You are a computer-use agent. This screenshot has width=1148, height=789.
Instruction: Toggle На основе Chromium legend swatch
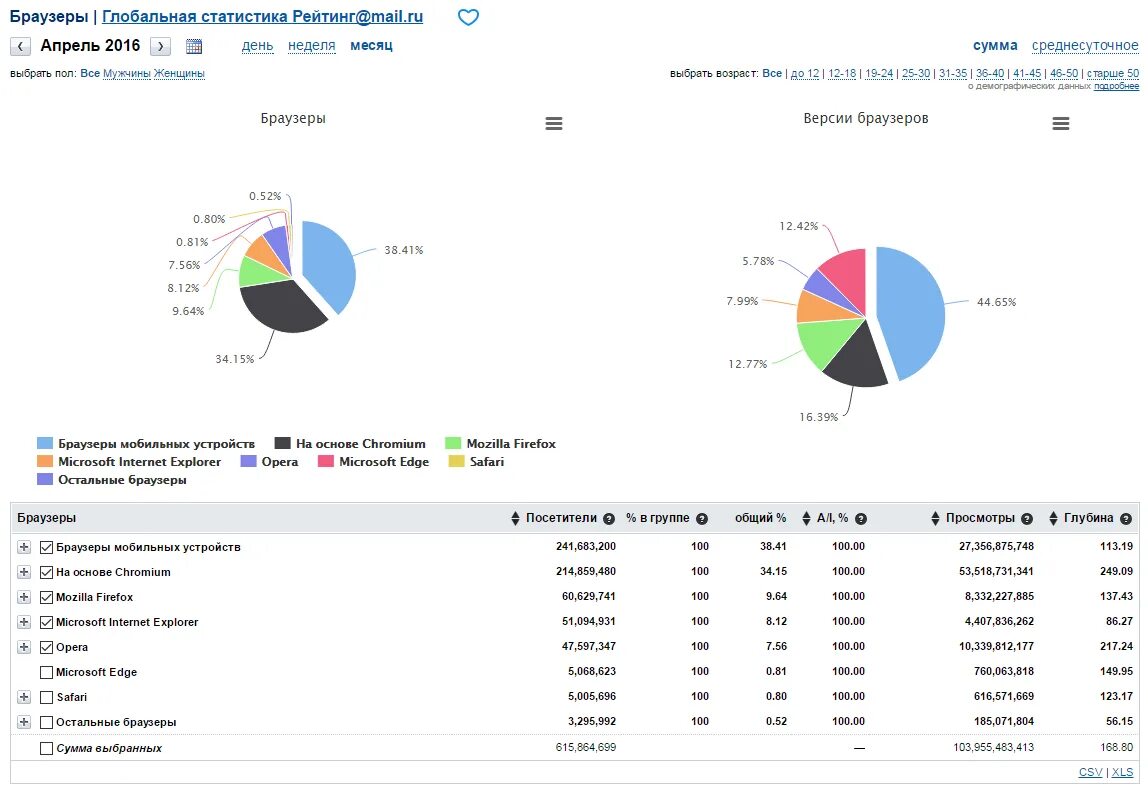coord(283,444)
